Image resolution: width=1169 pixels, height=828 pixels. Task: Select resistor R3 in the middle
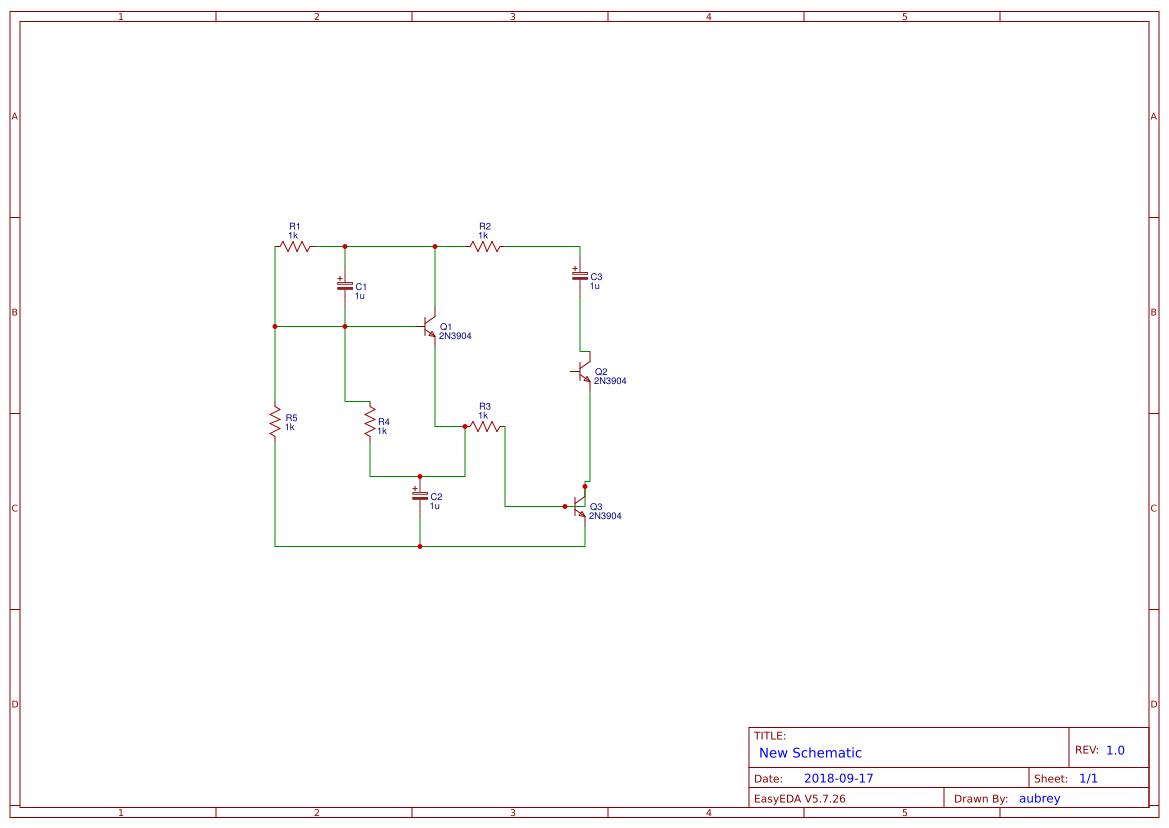pos(486,424)
